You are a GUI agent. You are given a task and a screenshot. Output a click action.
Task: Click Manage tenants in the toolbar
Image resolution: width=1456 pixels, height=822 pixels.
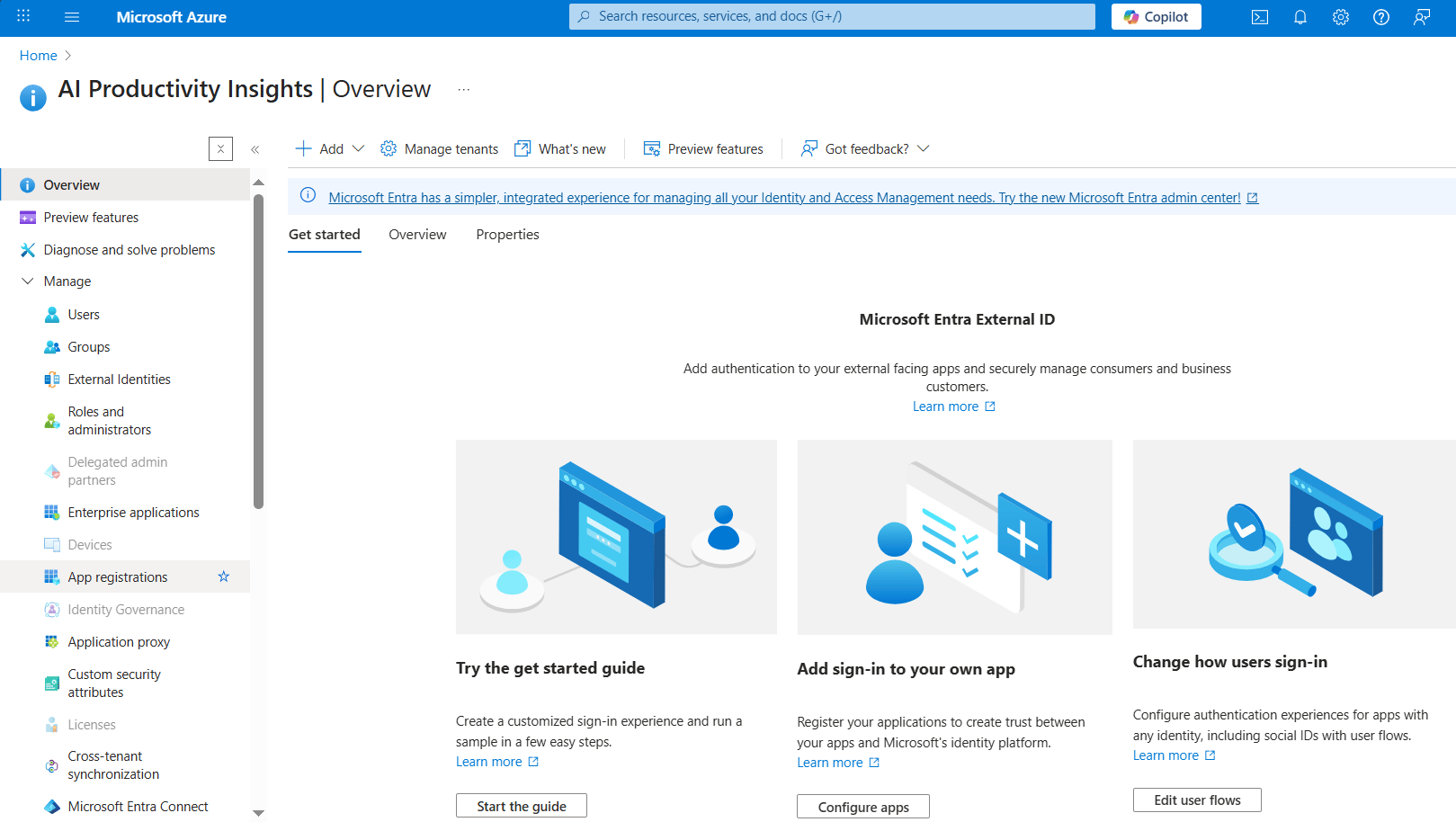pos(439,149)
